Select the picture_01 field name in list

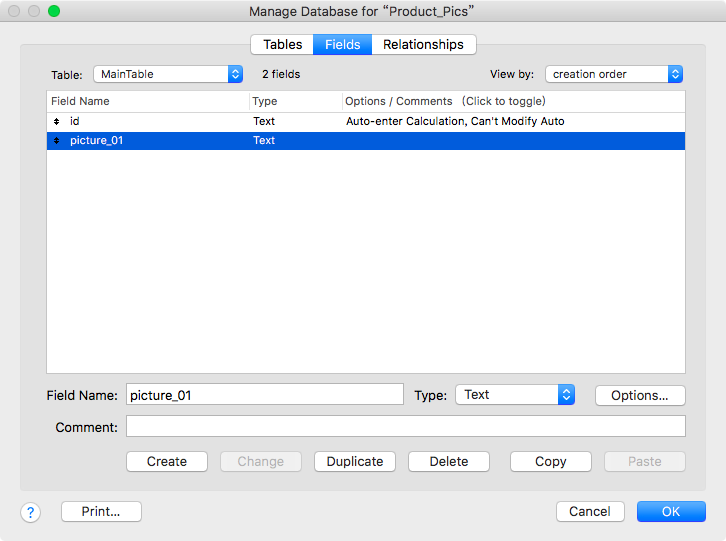click(x=96, y=140)
